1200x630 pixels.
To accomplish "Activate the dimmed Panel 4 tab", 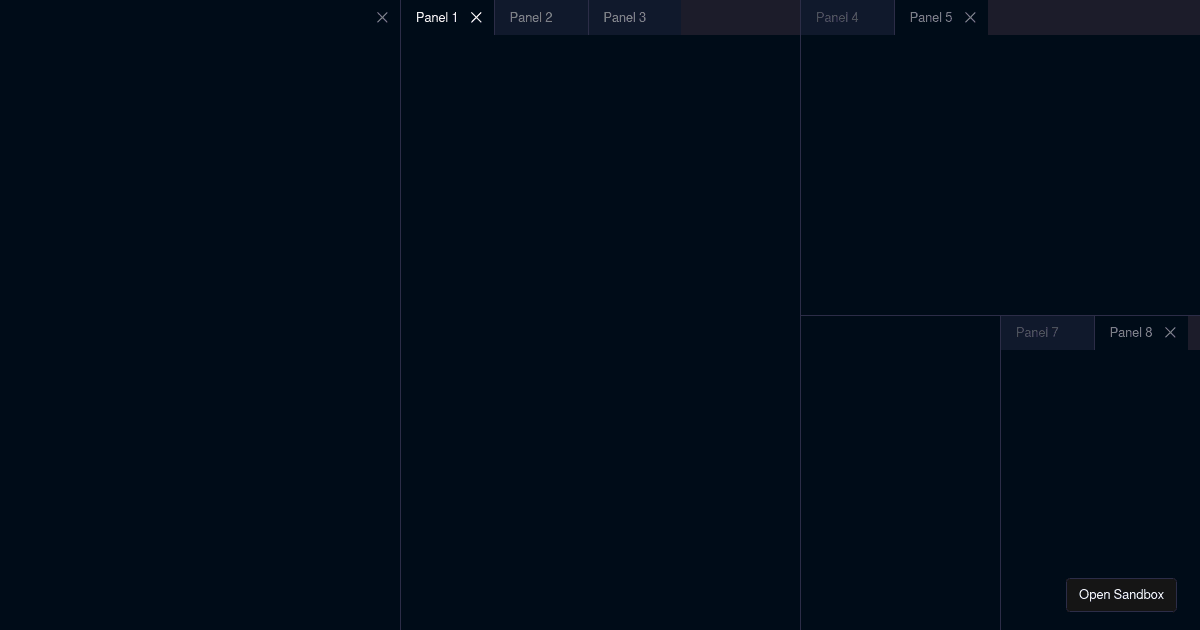I will point(837,17).
